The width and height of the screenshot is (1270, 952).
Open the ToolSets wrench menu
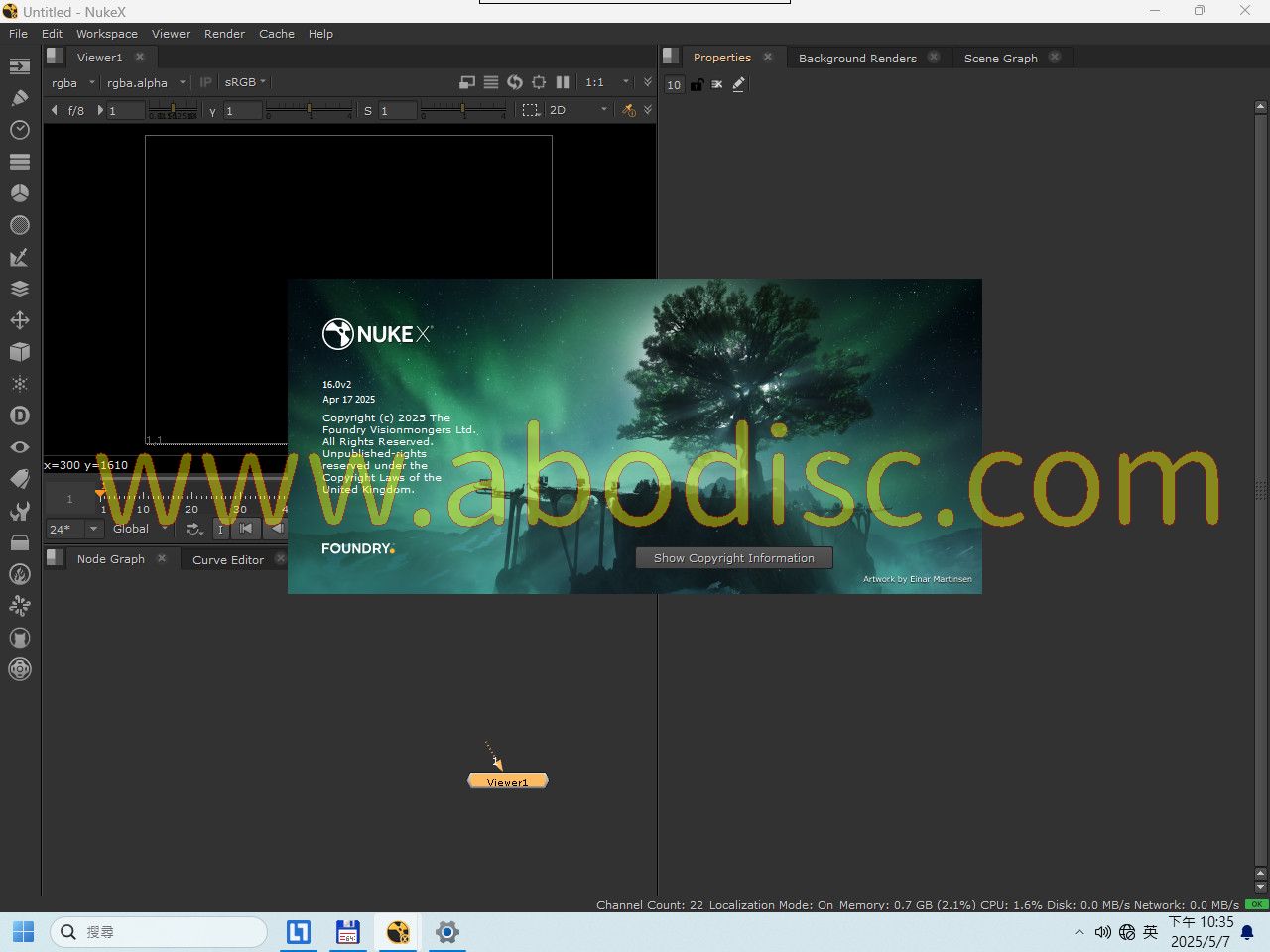[x=20, y=511]
